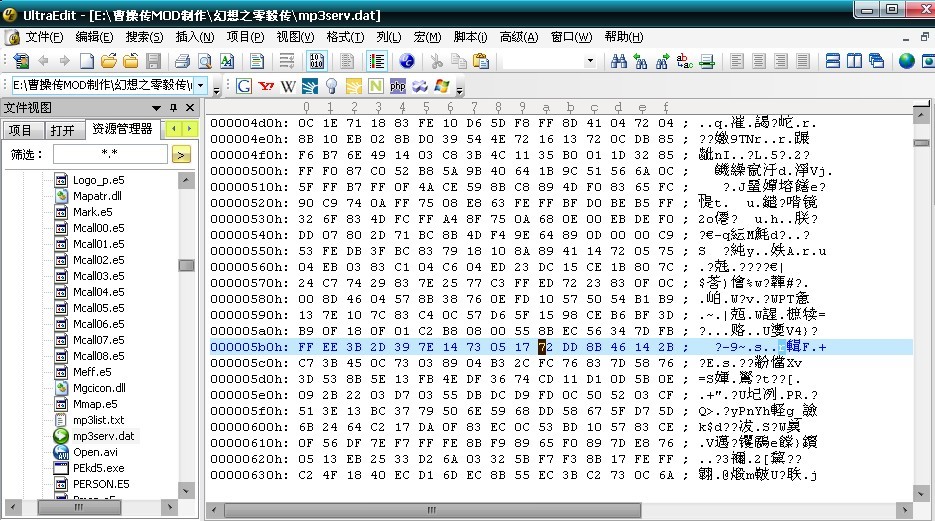Open the 搜索(S) menu
The height and width of the screenshot is (521, 935).
click(x=144, y=37)
